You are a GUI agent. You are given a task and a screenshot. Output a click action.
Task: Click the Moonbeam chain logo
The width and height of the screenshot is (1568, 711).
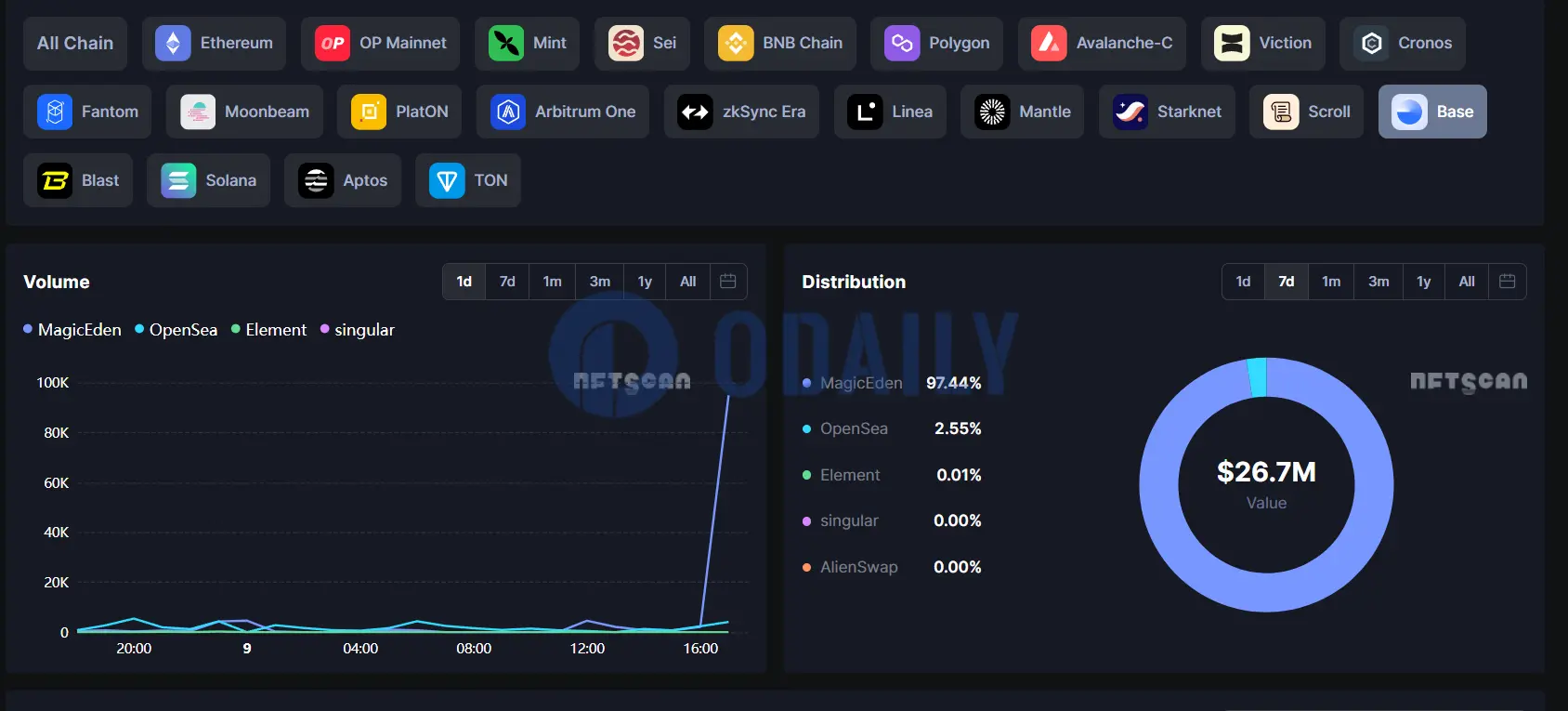(x=198, y=112)
